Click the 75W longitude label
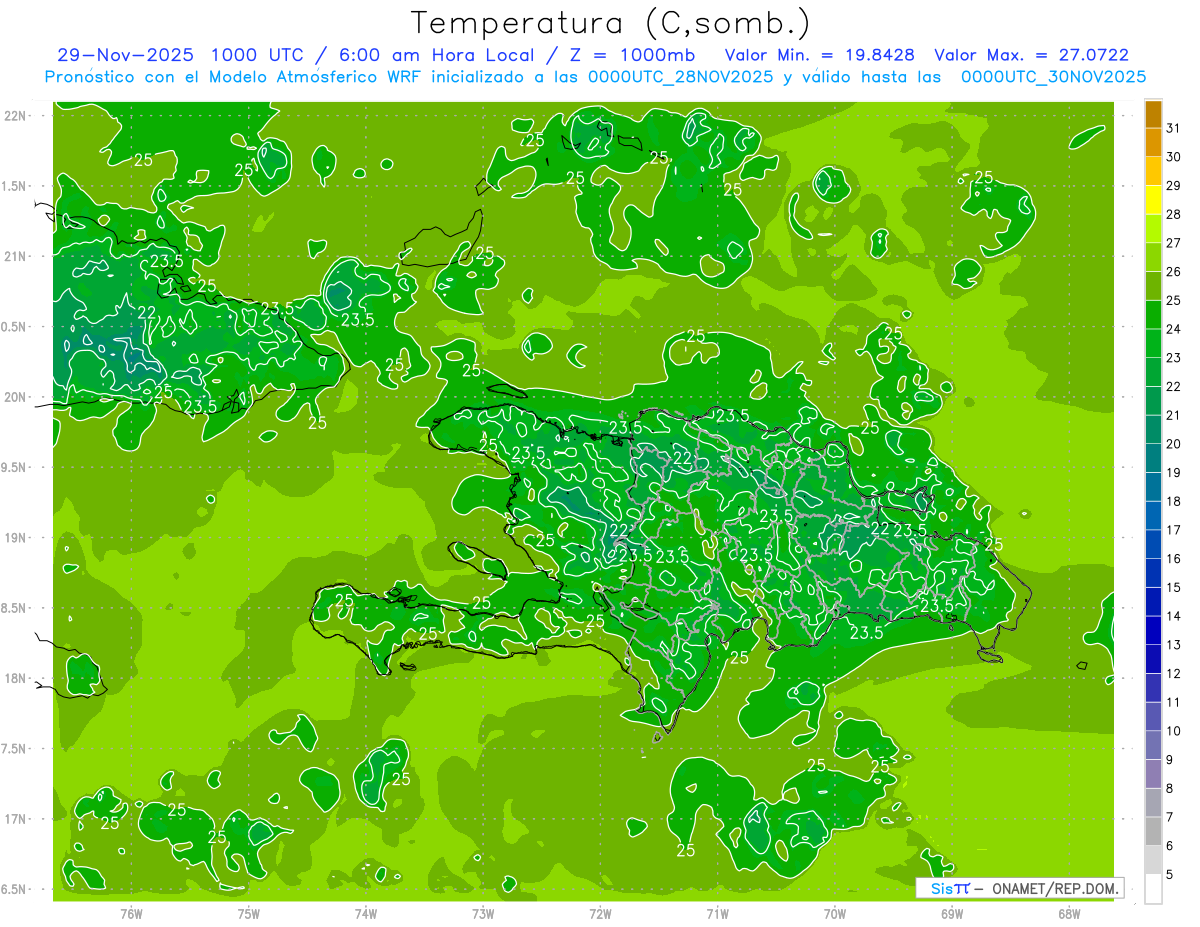The width and height of the screenshot is (1200, 927). pyautogui.click(x=249, y=912)
